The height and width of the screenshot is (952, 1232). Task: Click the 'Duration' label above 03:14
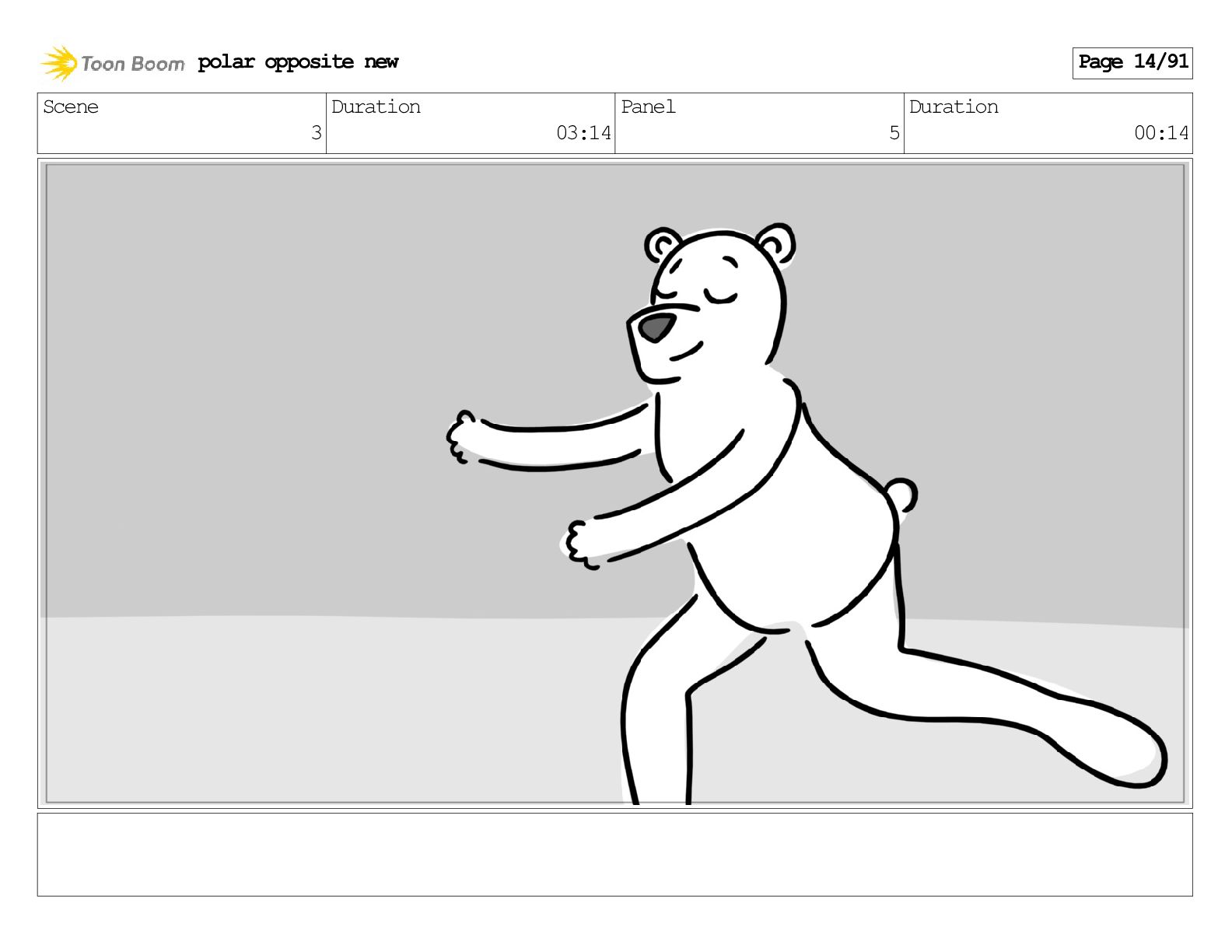[376, 107]
